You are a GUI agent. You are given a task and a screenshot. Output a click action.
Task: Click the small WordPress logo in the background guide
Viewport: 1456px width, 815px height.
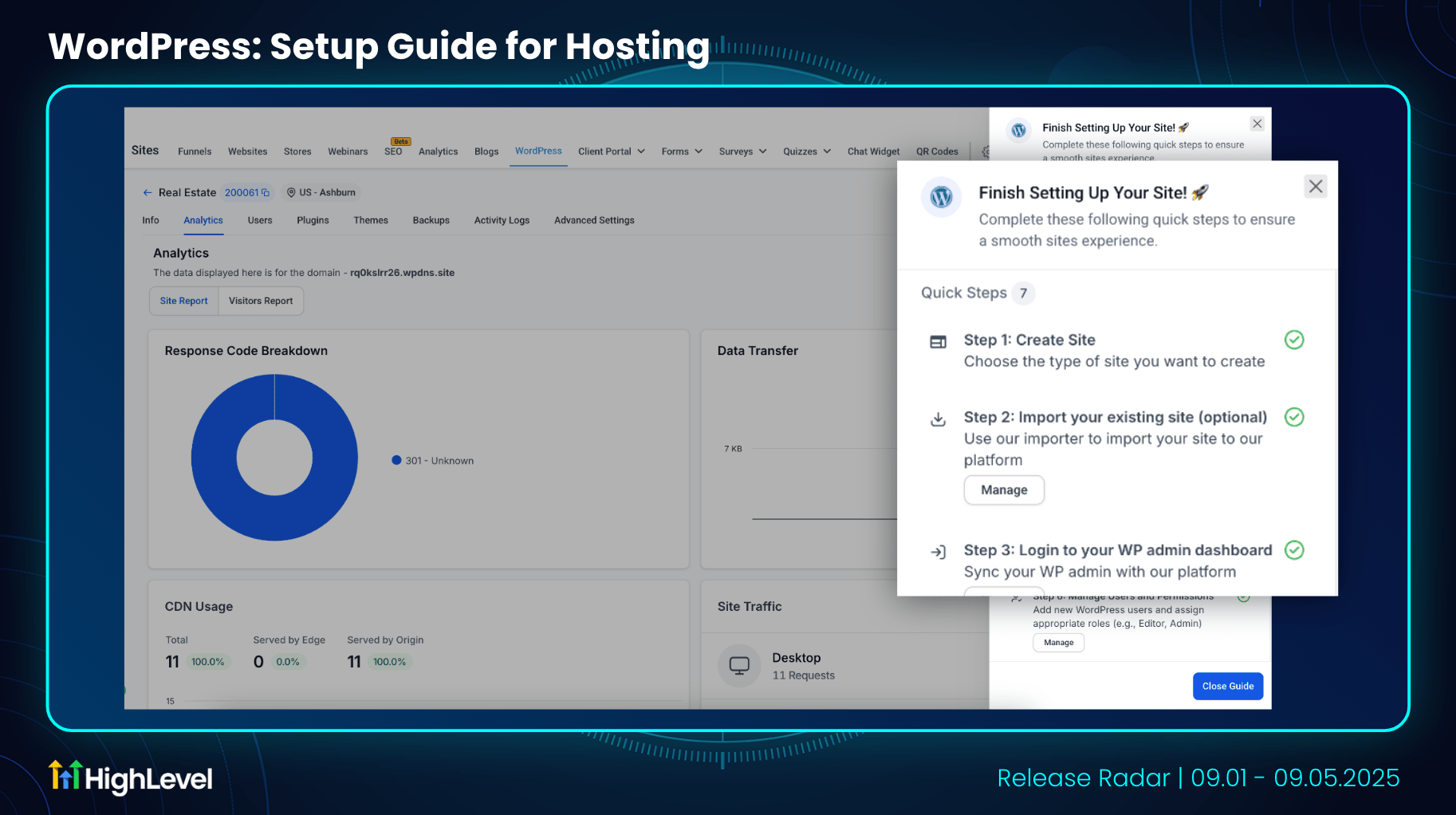coord(1018,130)
